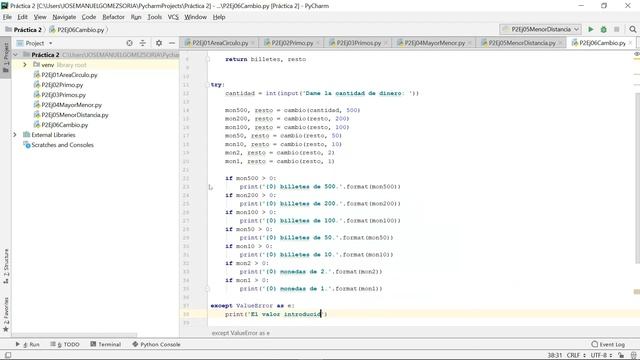The width and height of the screenshot is (640, 360).
Task: Click the try fold marker in gutter
Action: click(x=207, y=85)
